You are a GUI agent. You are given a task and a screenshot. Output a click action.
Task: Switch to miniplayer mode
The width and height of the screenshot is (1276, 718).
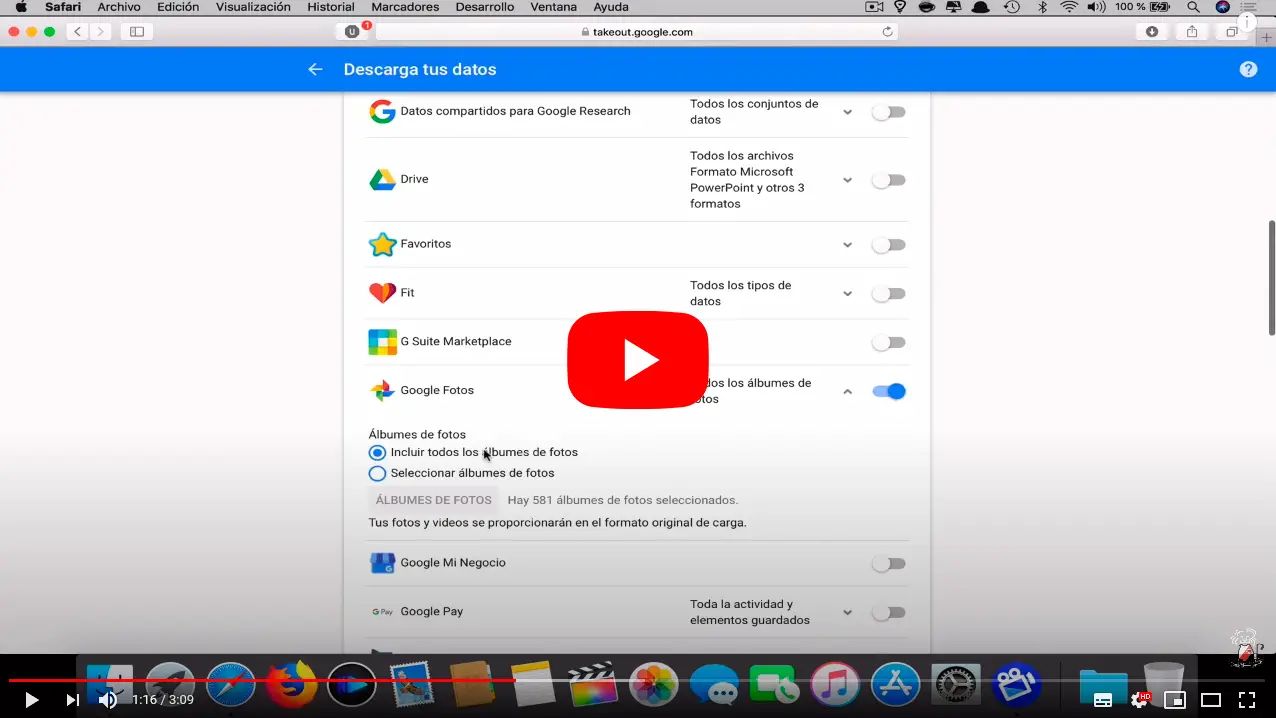pyautogui.click(x=1175, y=700)
